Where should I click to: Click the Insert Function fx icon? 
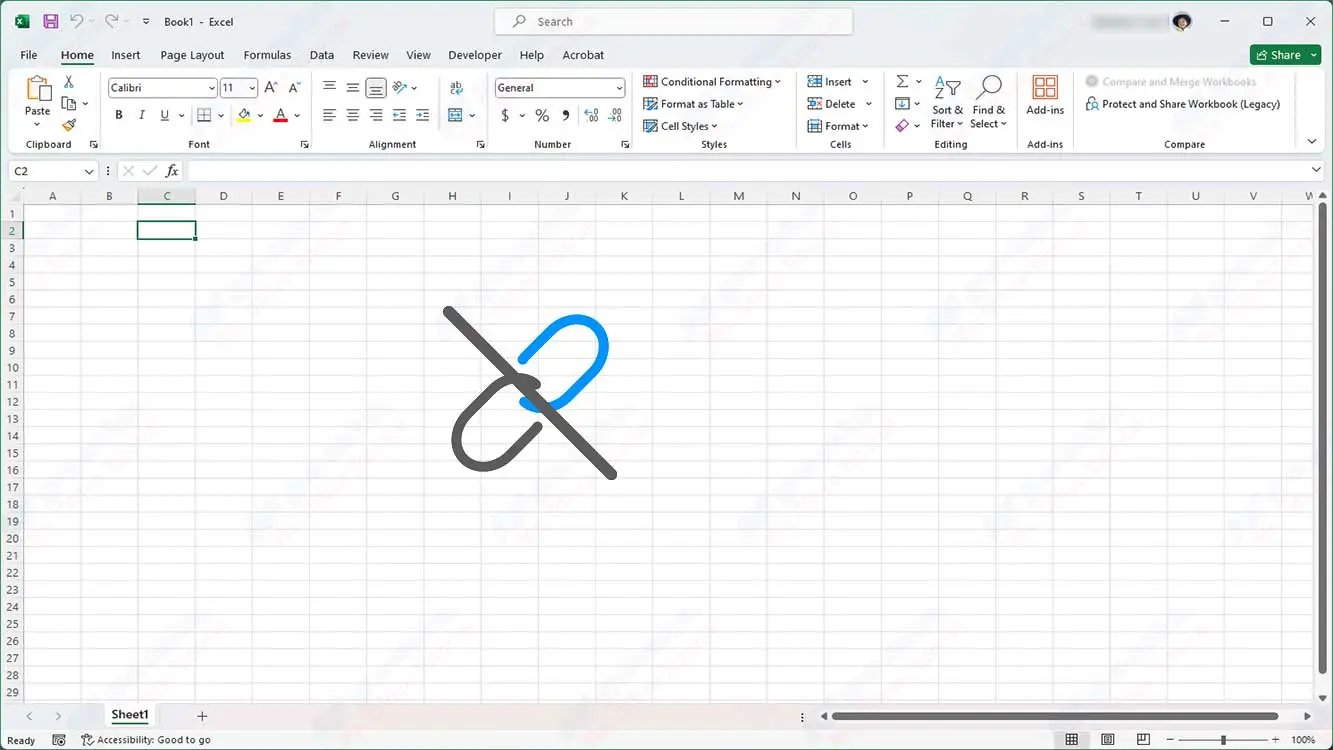(x=172, y=171)
